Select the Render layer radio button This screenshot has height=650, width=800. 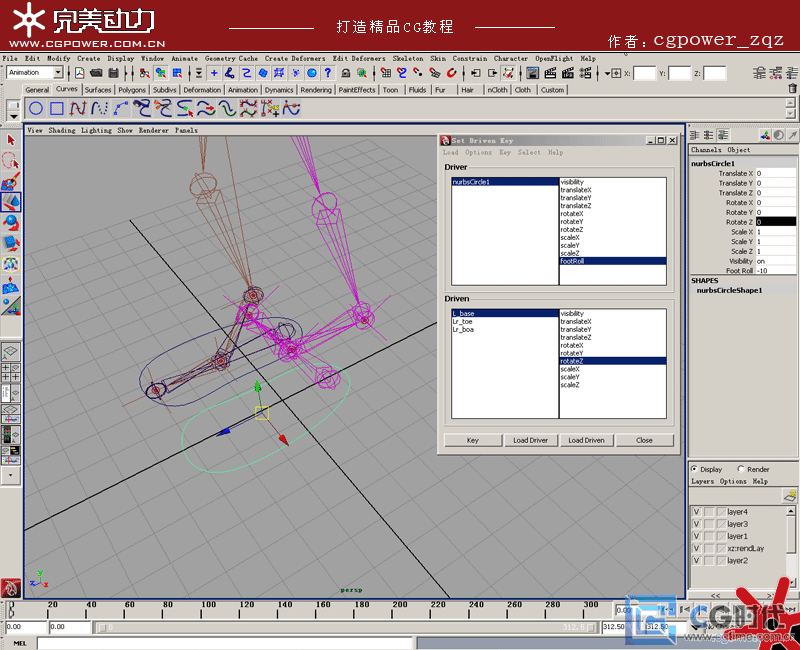point(741,469)
